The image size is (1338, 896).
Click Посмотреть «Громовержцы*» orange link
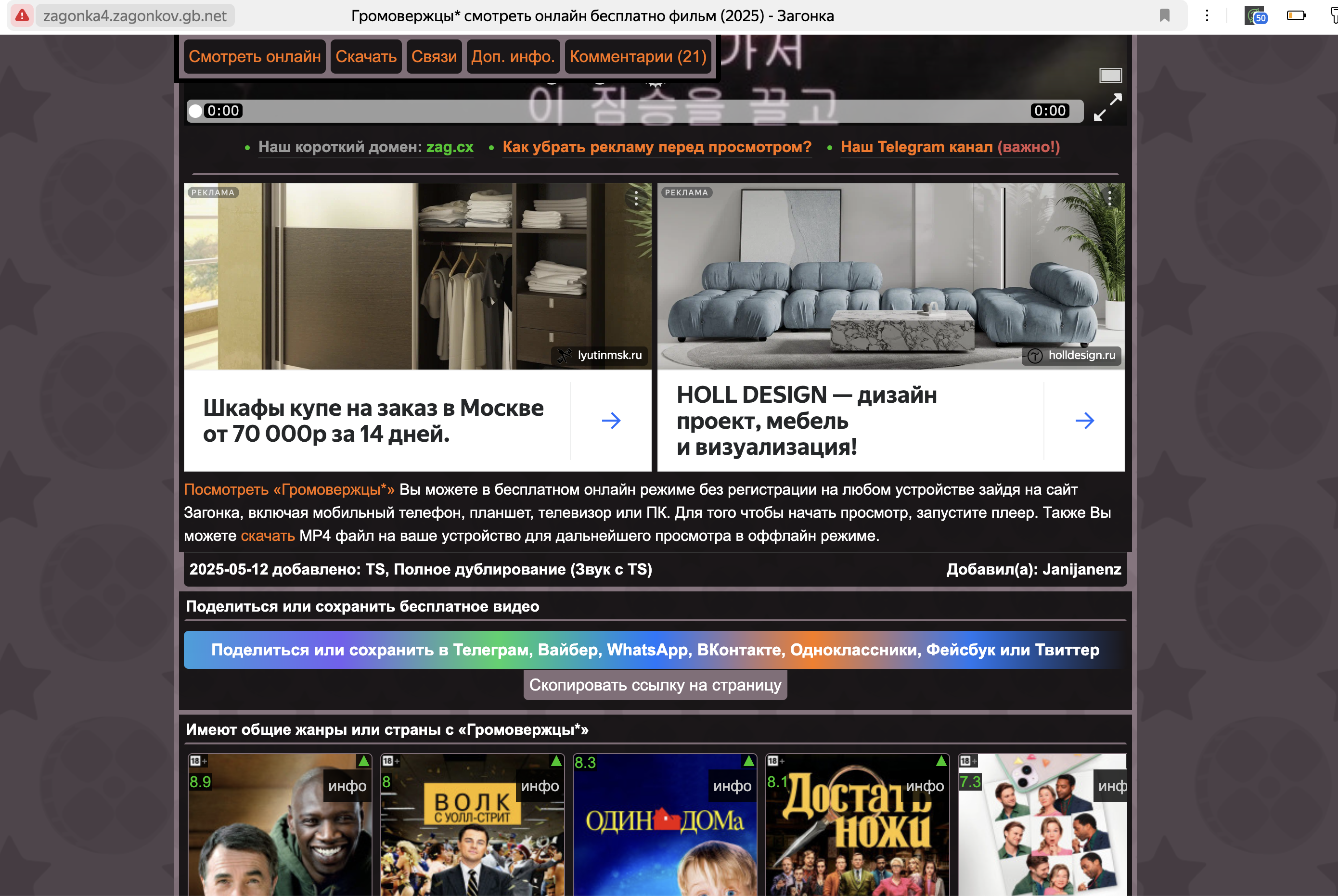tap(289, 489)
